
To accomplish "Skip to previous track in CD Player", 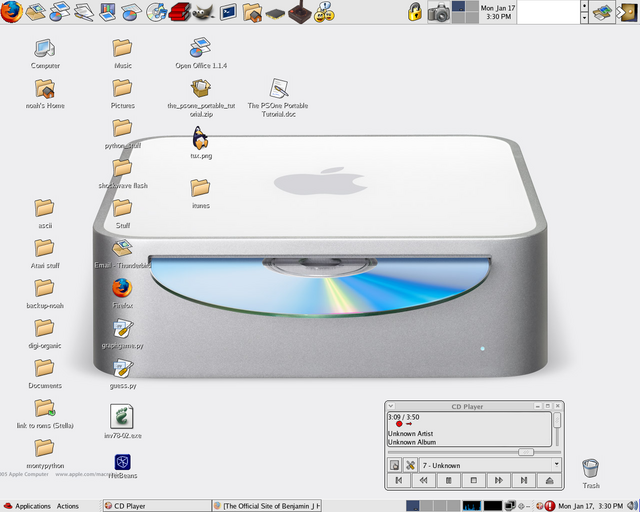I will click(x=399, y=480).
